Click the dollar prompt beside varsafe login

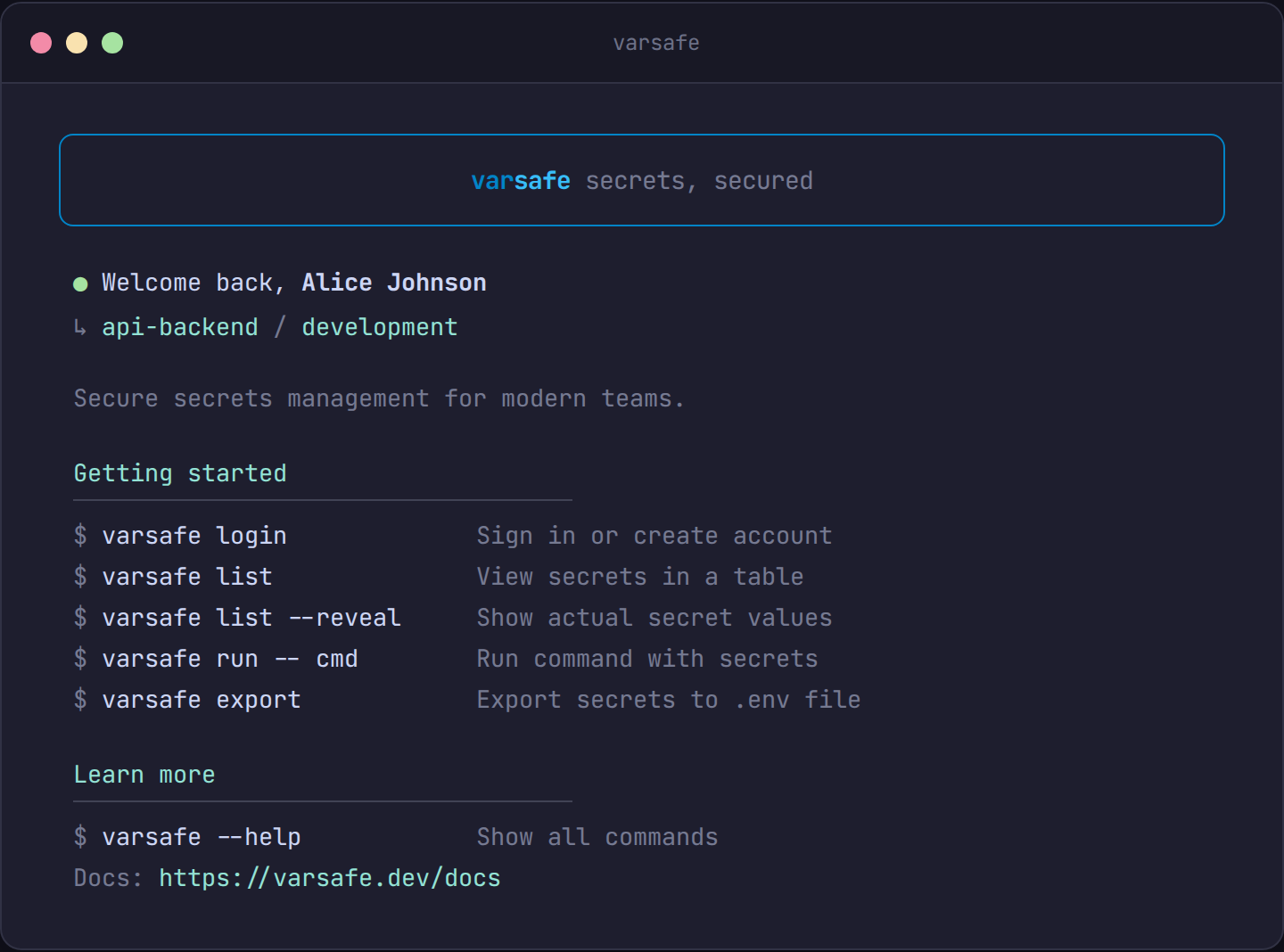pyautogui.click(x=80, y=536)
